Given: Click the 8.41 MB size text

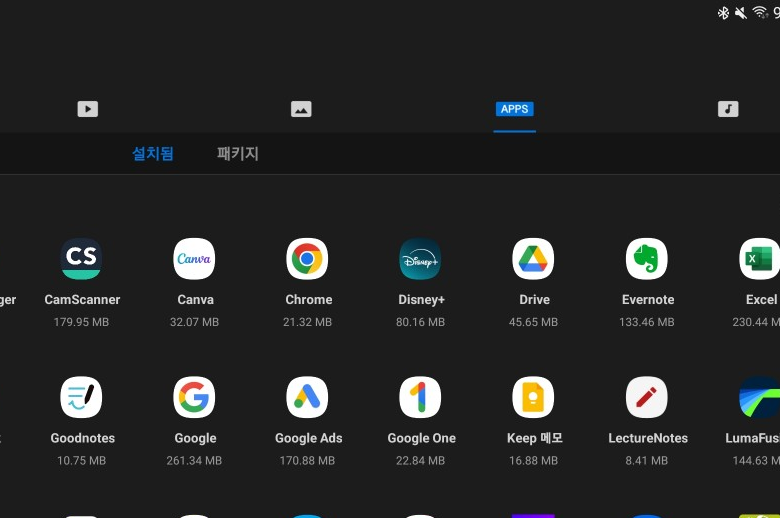Looking at the screenshot, I should click(x=647, y=460).
